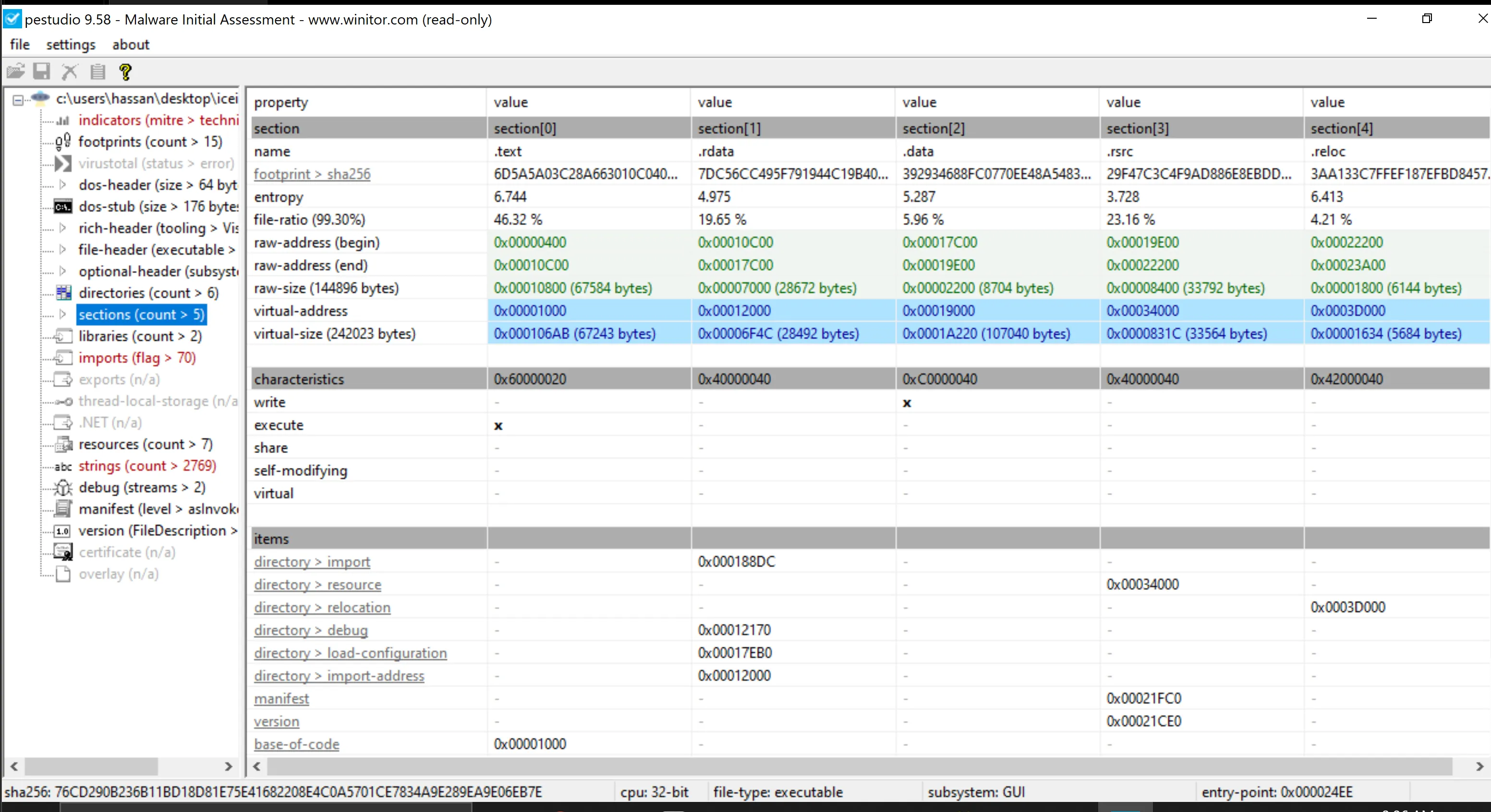Select the imports tree icon
The image size is (1491, 812).
[x=63, y=358]
